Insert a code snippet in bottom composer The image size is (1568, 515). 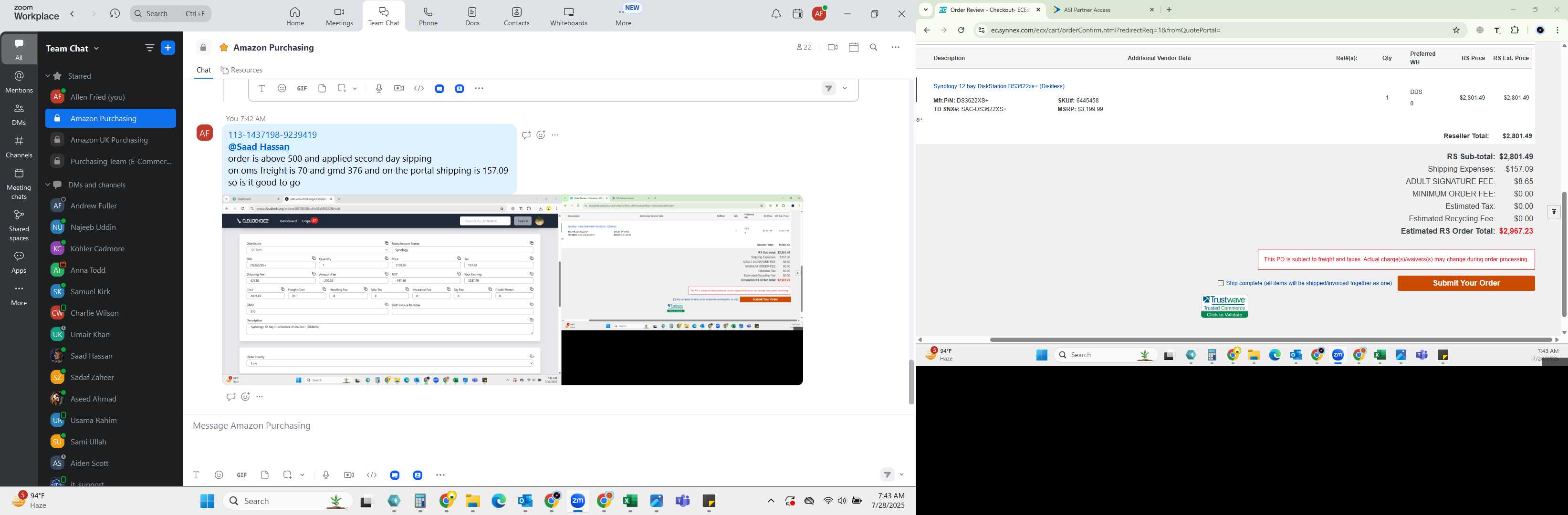[372, 475]
